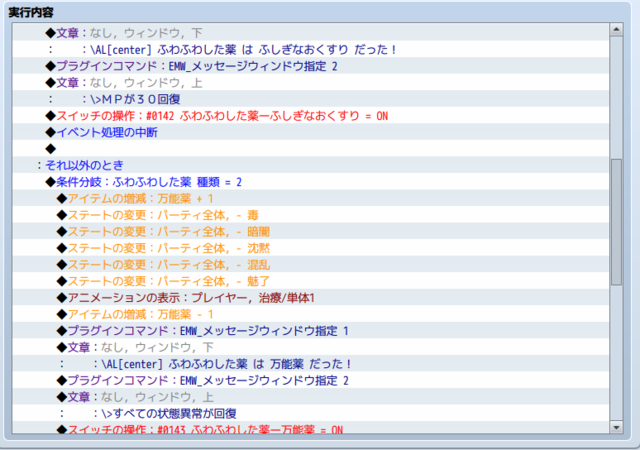Screen dimensions: 640x450
Task: Select the それ以外のとき branch row
Action: point(311,165)
